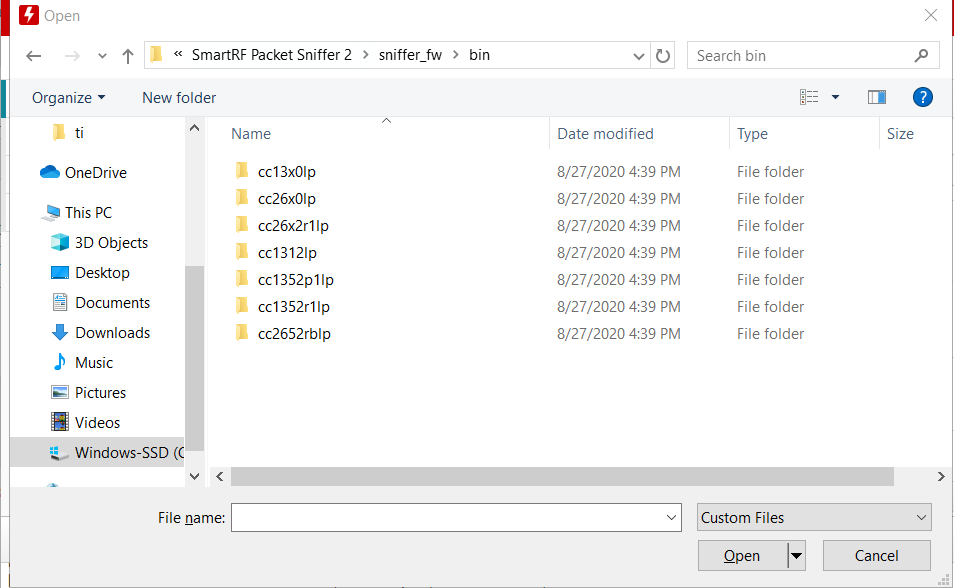Toggle the preview pane icon

tap(877, 97)
